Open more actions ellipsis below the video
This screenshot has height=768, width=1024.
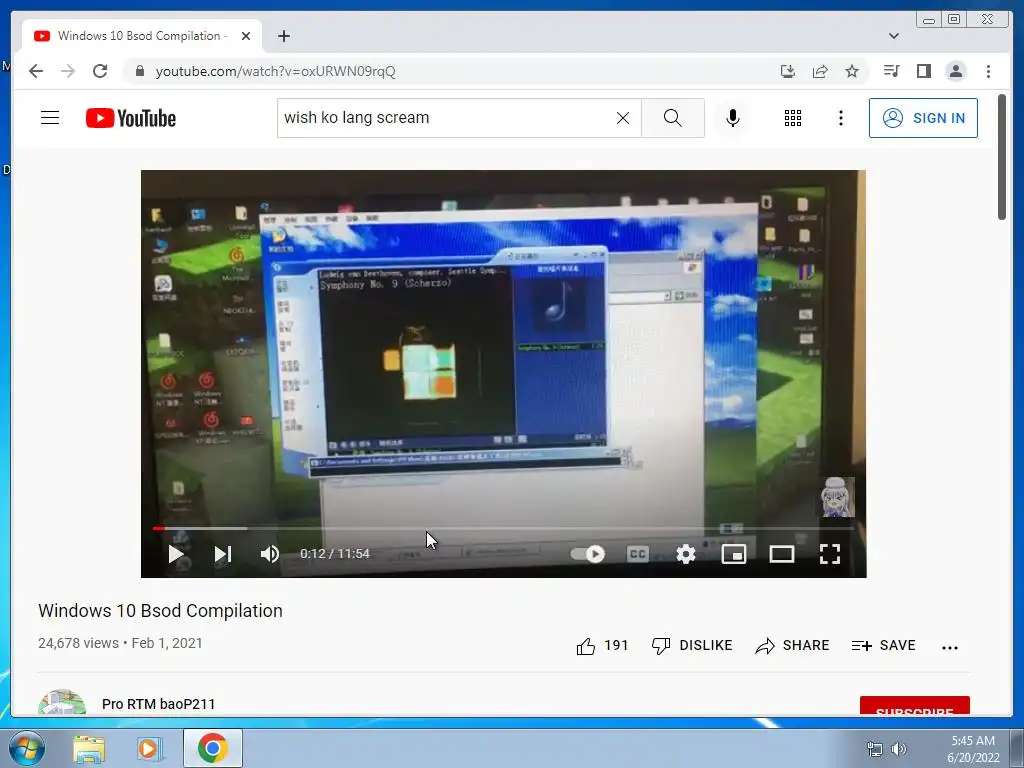[950, 647]
